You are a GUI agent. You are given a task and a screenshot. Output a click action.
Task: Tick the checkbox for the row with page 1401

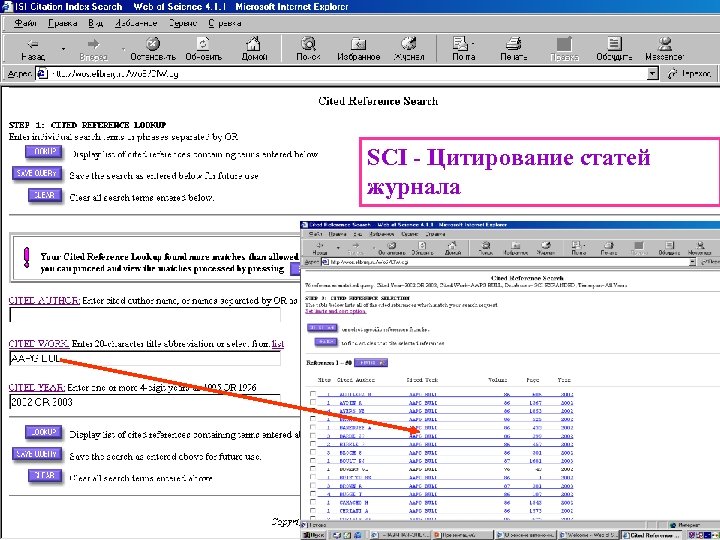pyautogui.click(x=313, y=461)
